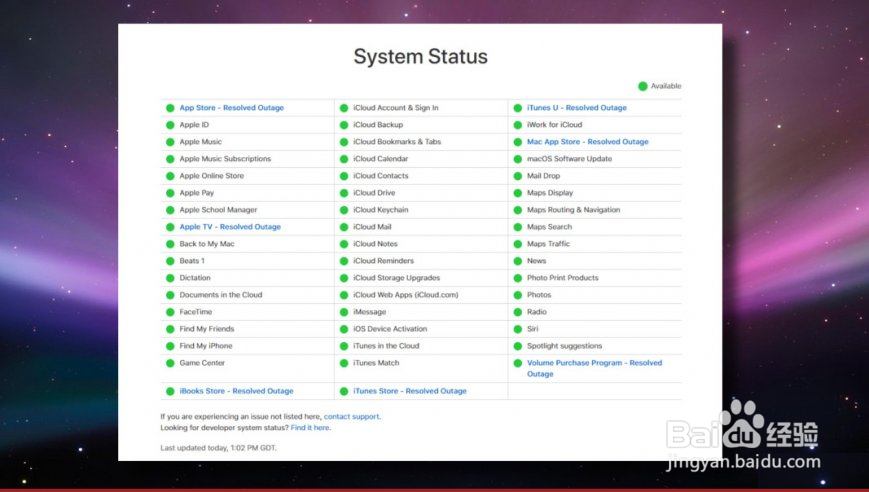The height and width of the screenshot is (492, 869).
Task: Click status dot beside Mail Drop
Action: point(518,176)
